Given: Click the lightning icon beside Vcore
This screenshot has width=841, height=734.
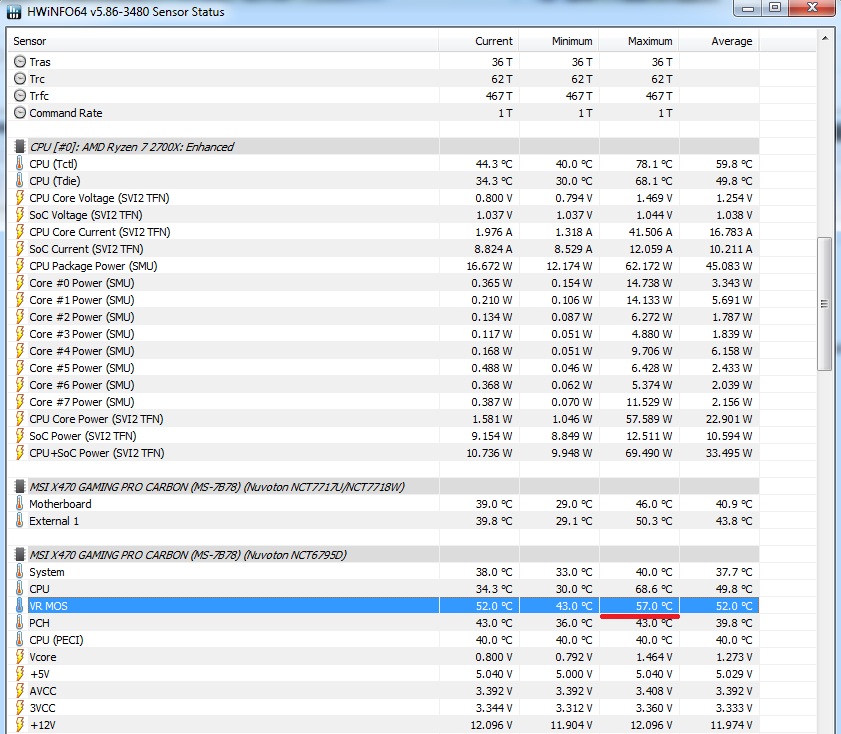Looking at the screenshot, I should point(20,657).
